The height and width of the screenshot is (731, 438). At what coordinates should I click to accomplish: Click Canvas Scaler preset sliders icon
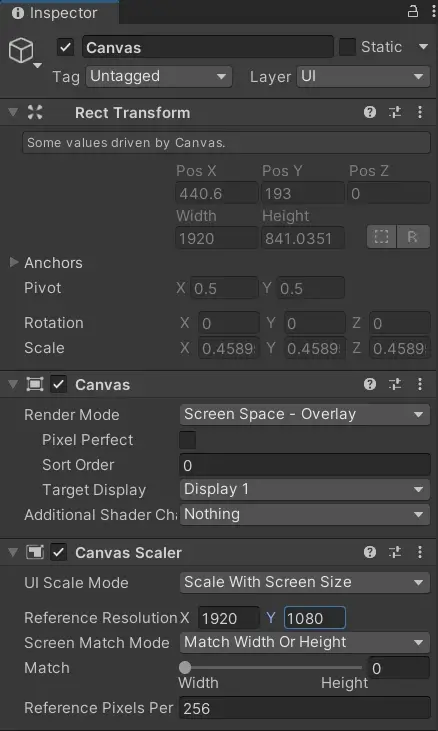(395, 552)
